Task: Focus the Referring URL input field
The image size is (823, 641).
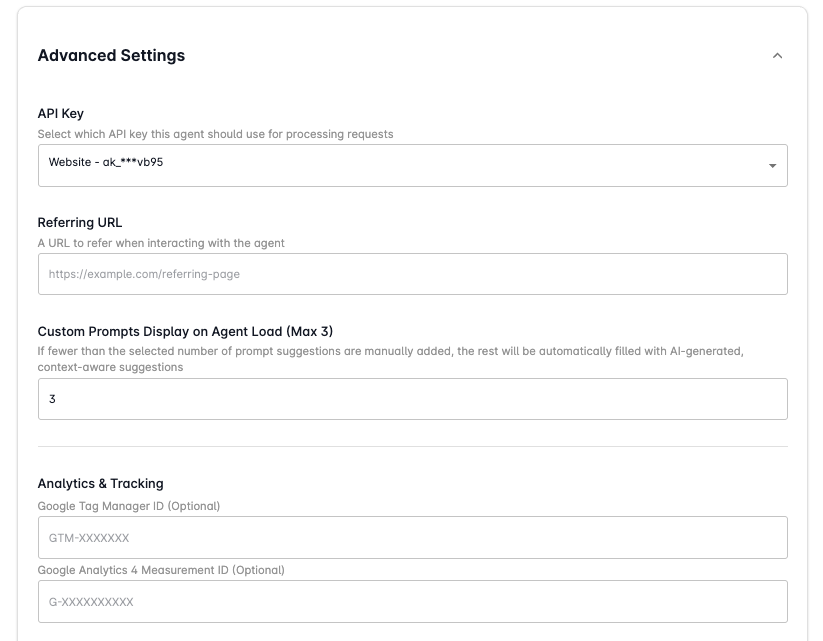Action: pyautogui.click(x=413, y=274)
